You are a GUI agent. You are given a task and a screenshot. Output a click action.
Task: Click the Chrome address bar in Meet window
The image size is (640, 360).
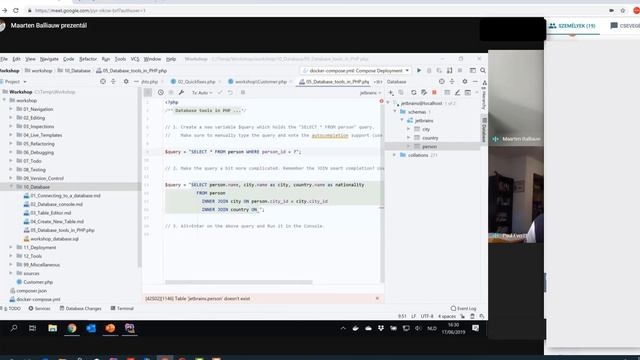318,10
